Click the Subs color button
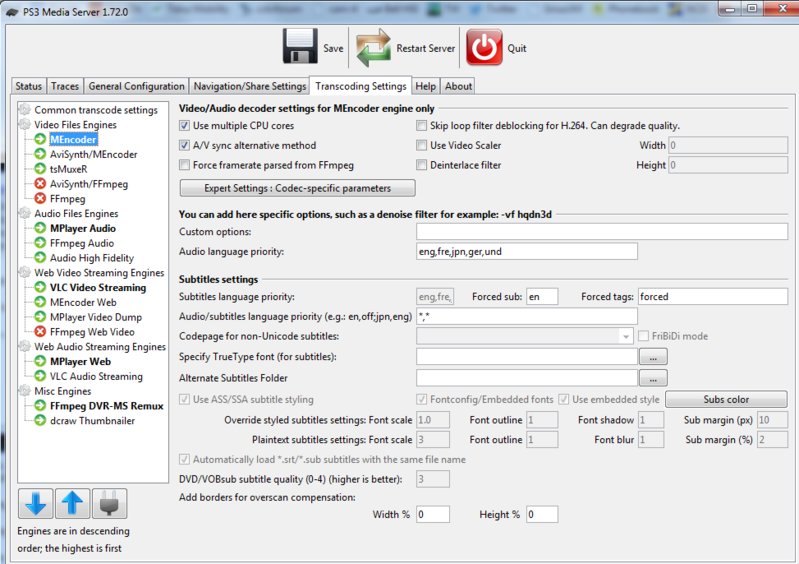This screenshot has height=564, width=799. pos(726,399)
